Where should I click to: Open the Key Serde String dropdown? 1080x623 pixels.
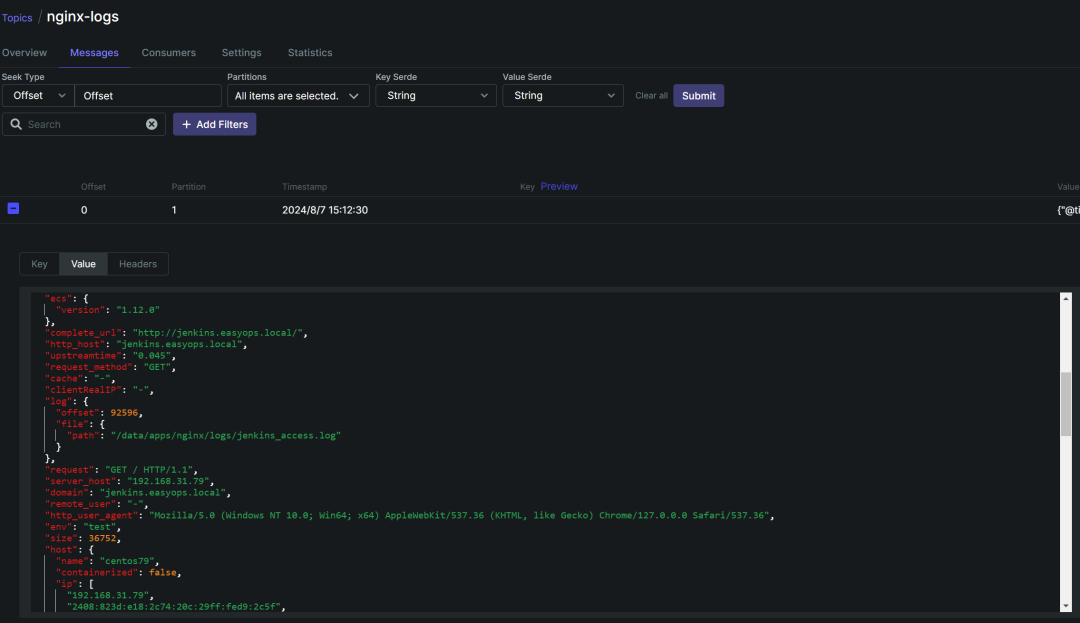(435, 96)
